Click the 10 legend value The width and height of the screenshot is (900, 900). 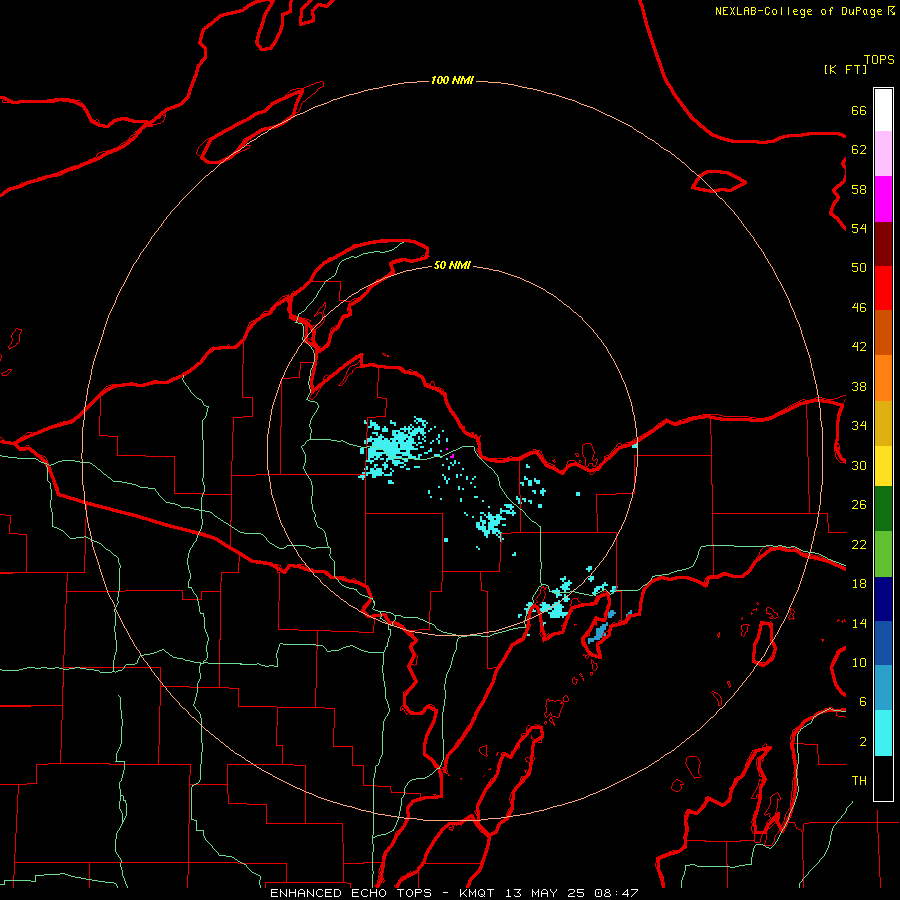[859, 662]
